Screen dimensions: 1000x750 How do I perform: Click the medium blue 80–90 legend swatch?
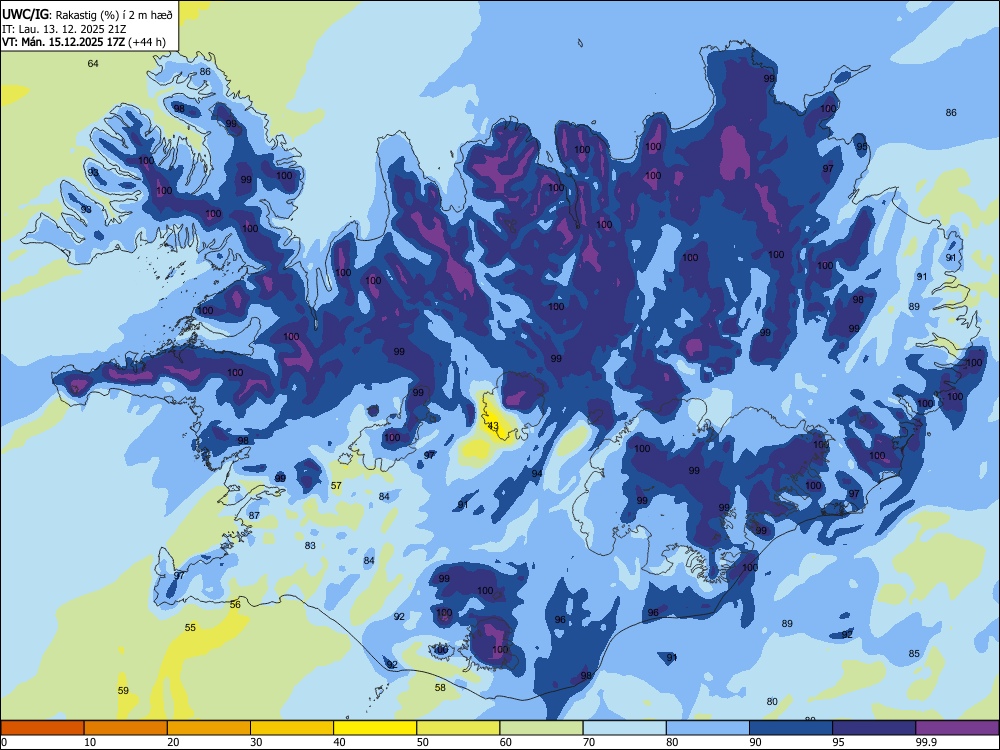[708, 728]
